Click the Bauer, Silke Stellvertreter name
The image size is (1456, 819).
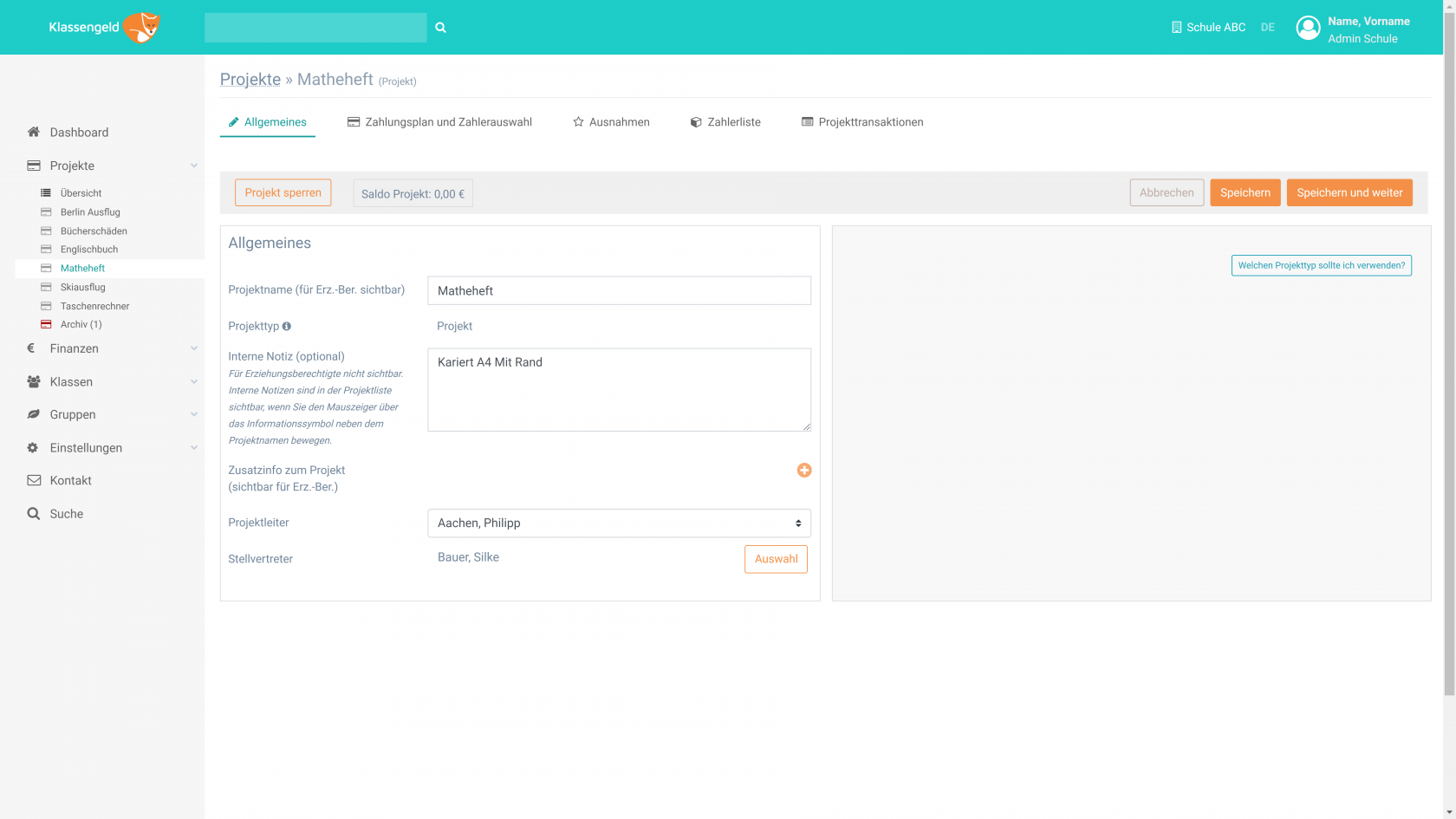[468, 557]
